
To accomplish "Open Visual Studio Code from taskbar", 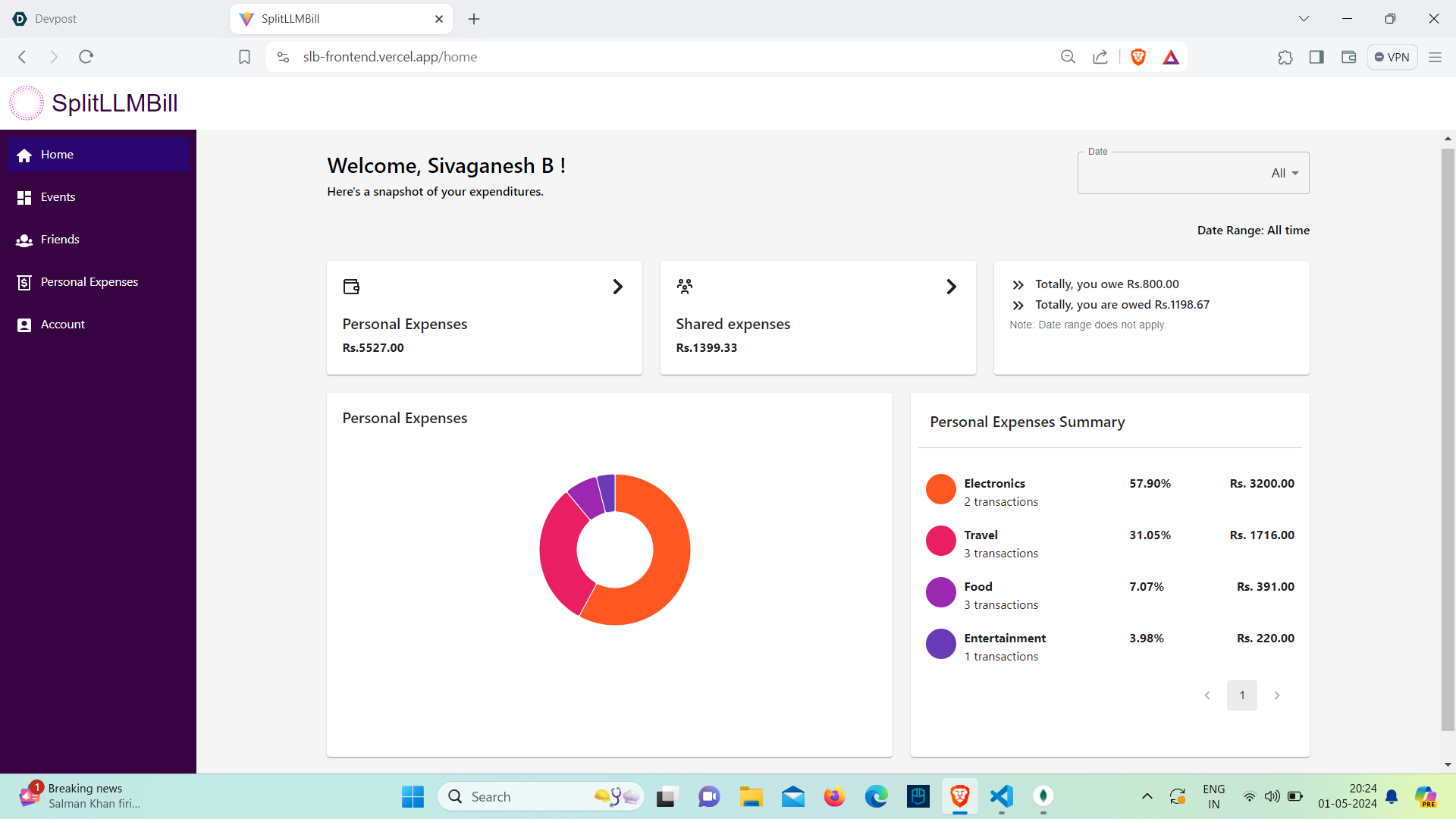I will coord(1001,796).
